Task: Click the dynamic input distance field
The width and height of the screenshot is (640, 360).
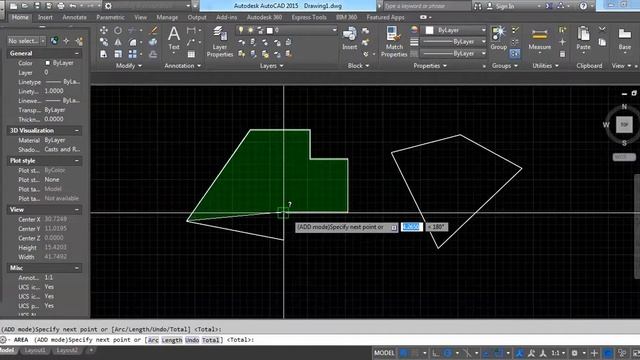Action: pos(411,227)
